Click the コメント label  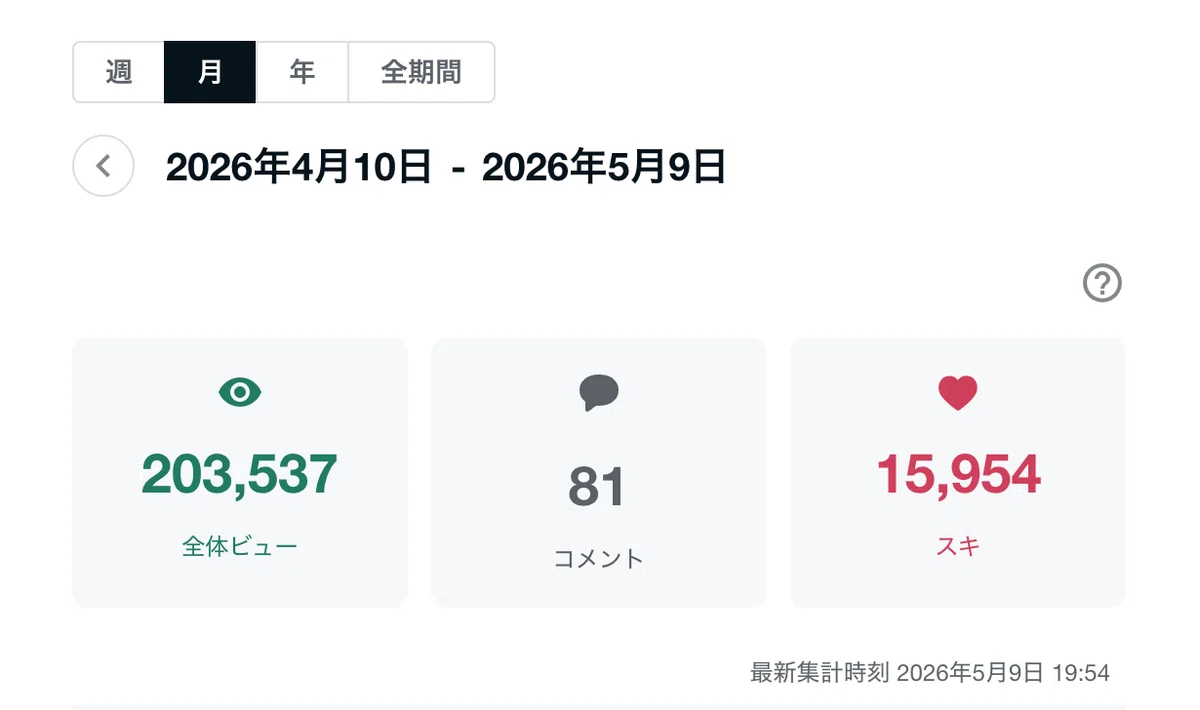599,559
